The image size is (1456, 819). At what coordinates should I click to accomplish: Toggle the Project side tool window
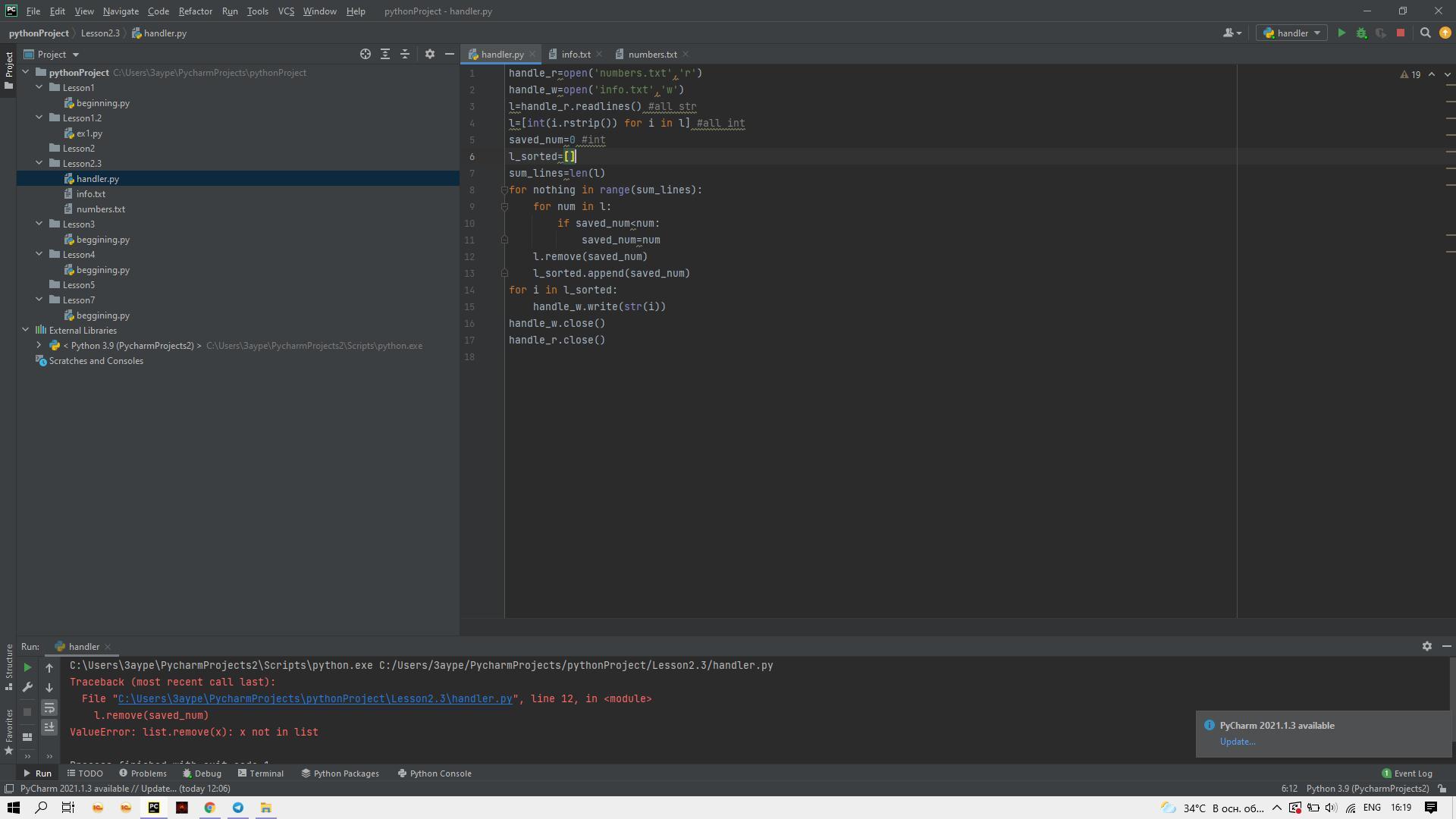coord(8,71)
